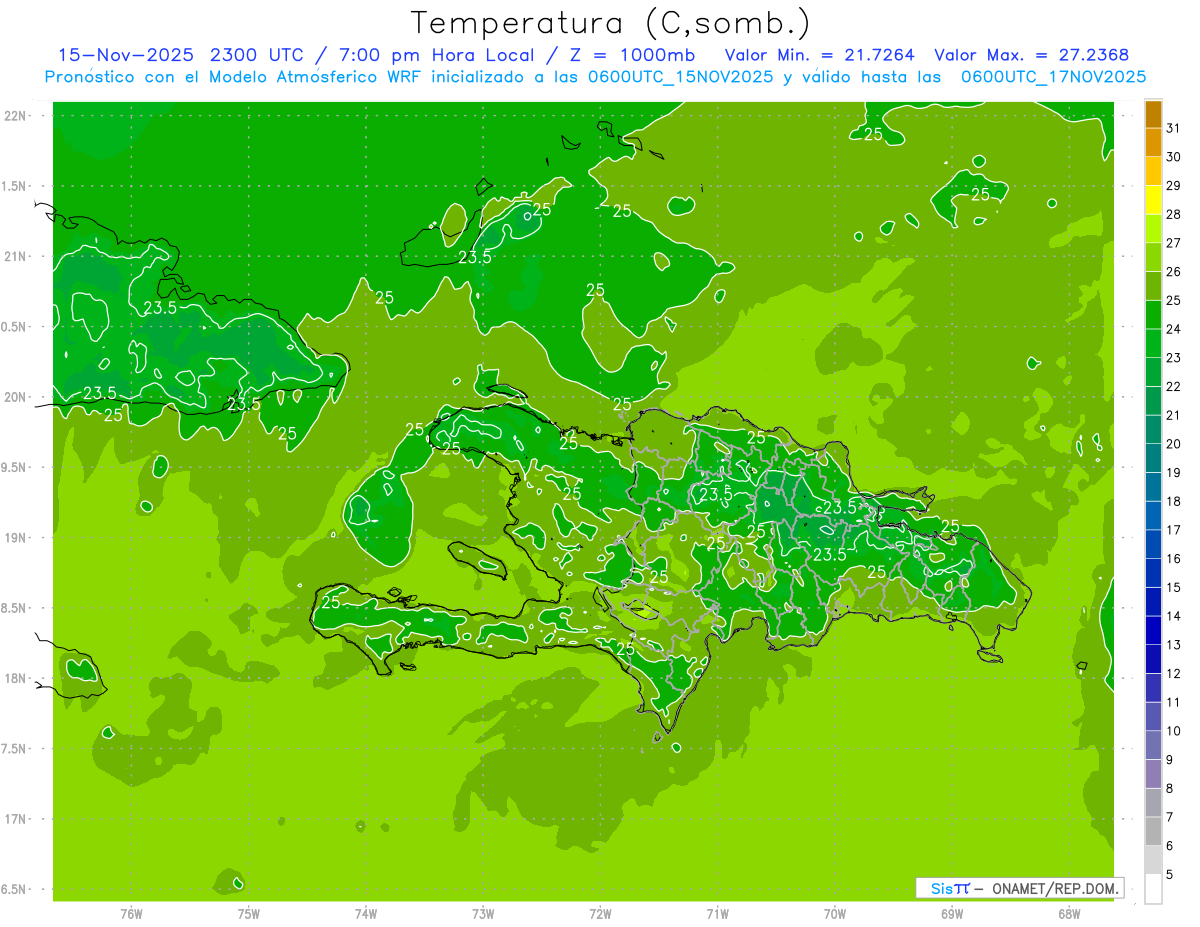Click the legend value "8"
1200x927 pixels.
(x=1169, y=789)
